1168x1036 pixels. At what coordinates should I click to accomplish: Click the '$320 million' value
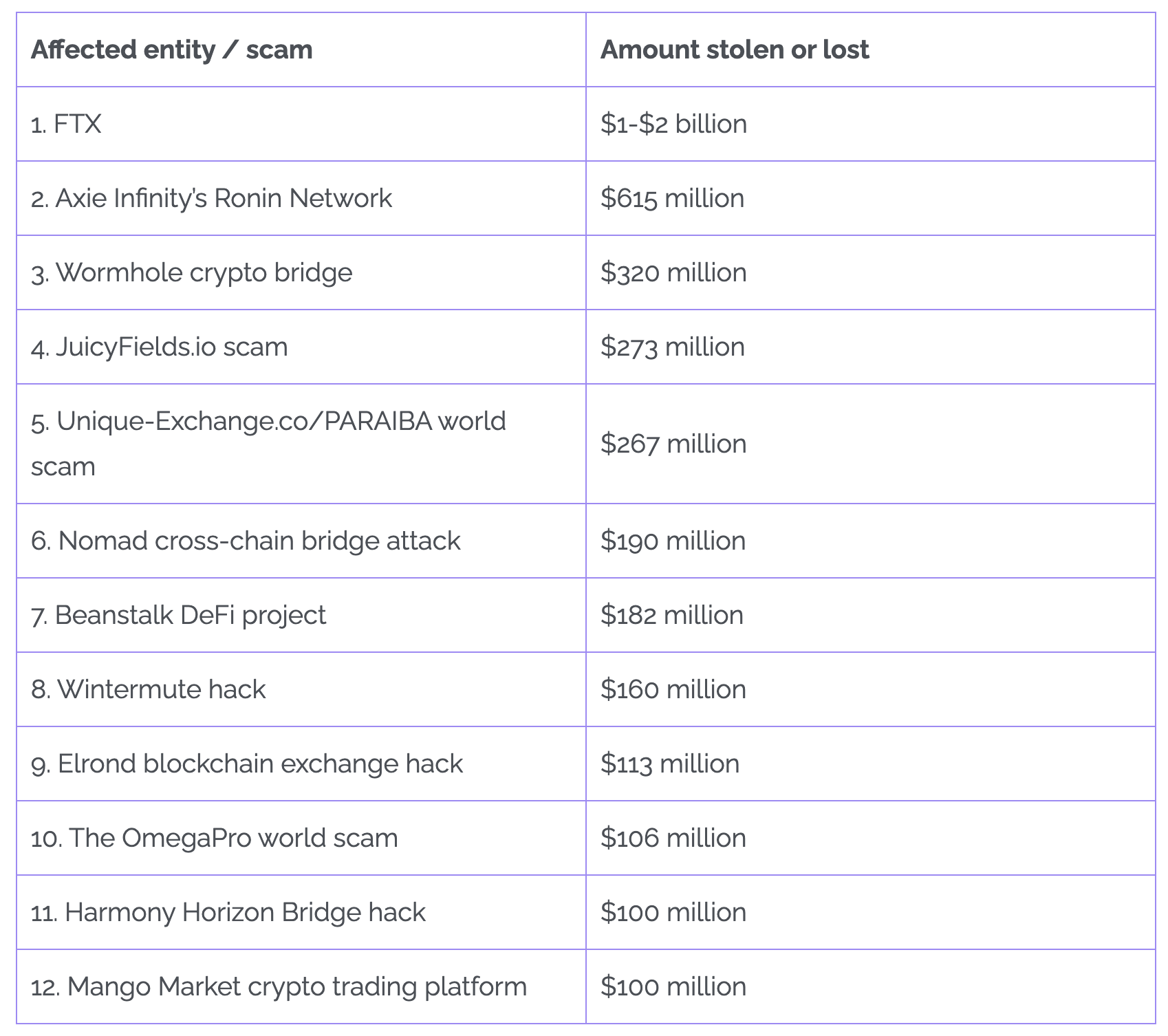tap(673, 272)
